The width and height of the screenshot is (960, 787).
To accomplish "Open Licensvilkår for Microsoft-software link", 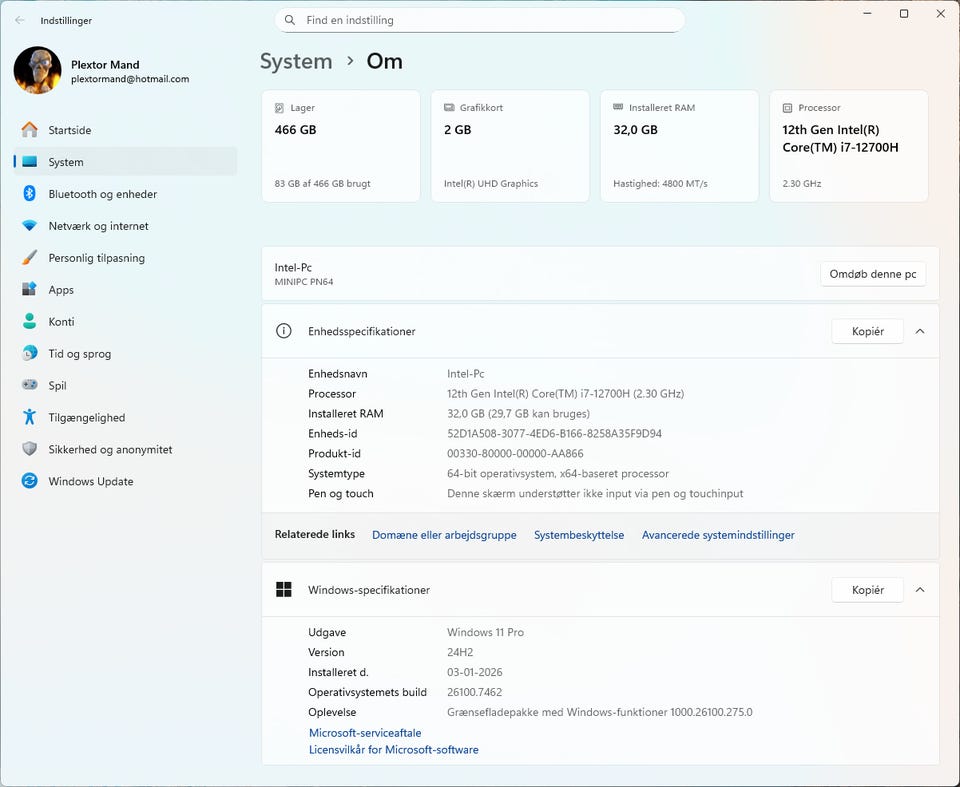I will click(394, 749).
